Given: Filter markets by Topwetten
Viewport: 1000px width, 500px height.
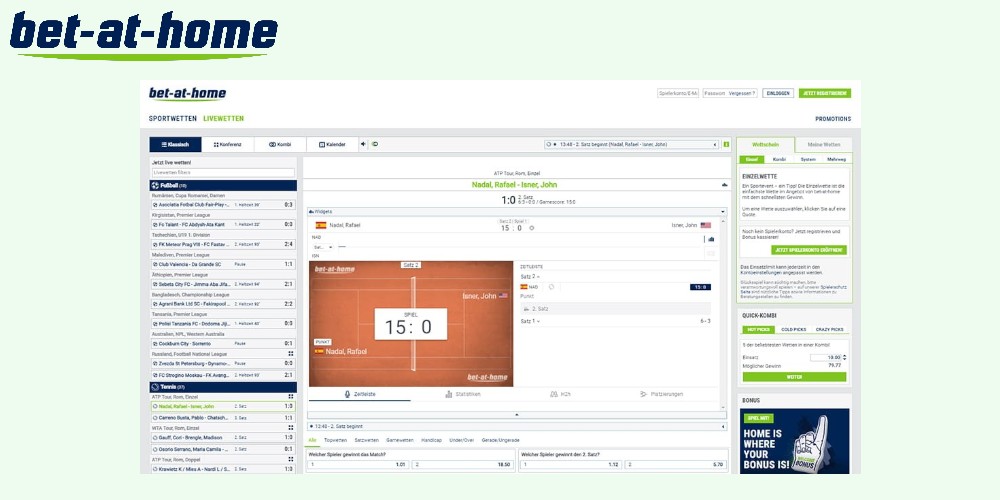Looking at the screenshot, I should point(335,440).
